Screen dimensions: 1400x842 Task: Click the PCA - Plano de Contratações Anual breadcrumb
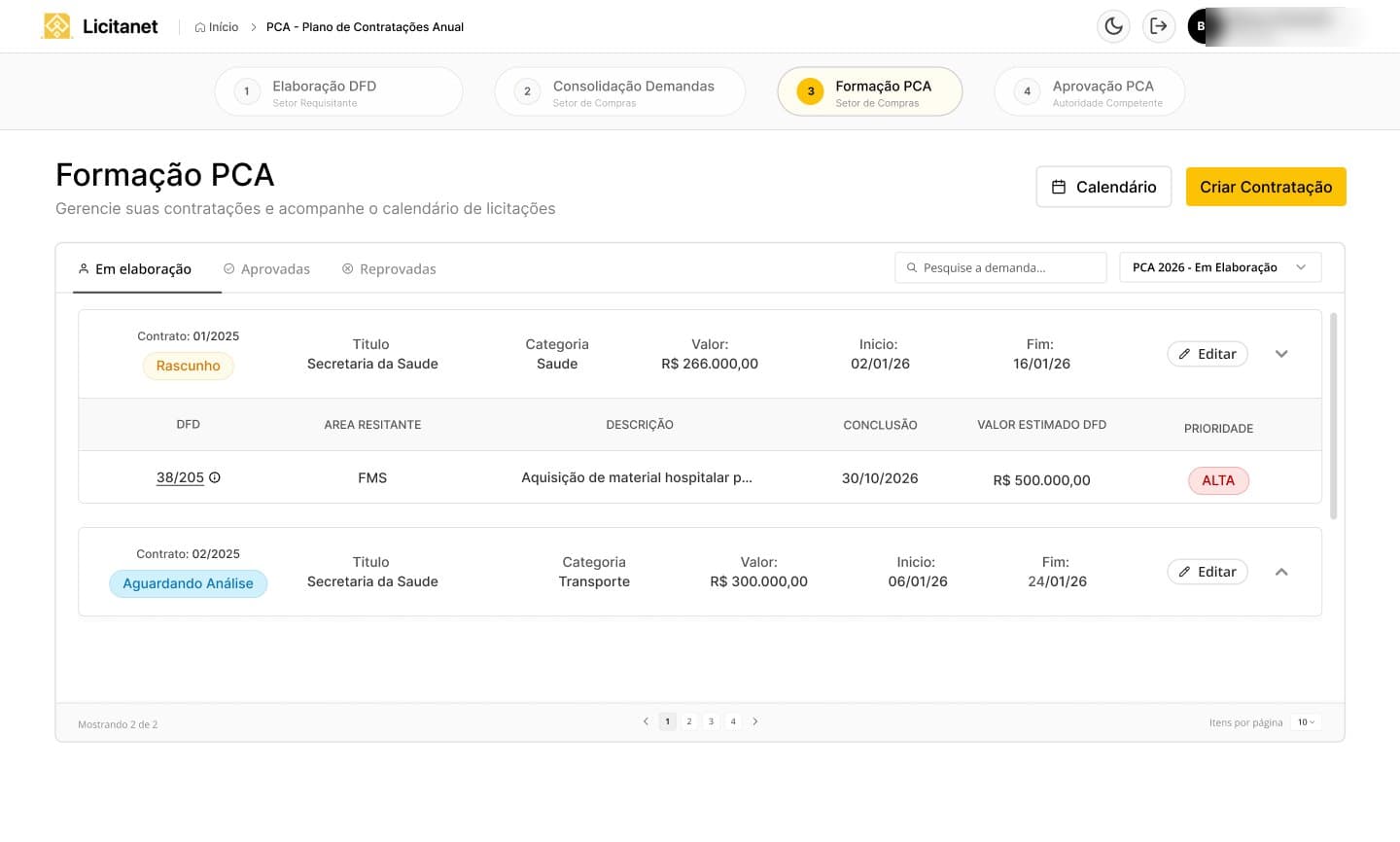pos(365,27)
